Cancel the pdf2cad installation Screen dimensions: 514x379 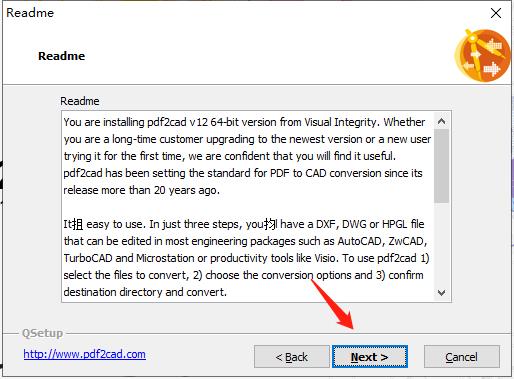click(462, 357)
